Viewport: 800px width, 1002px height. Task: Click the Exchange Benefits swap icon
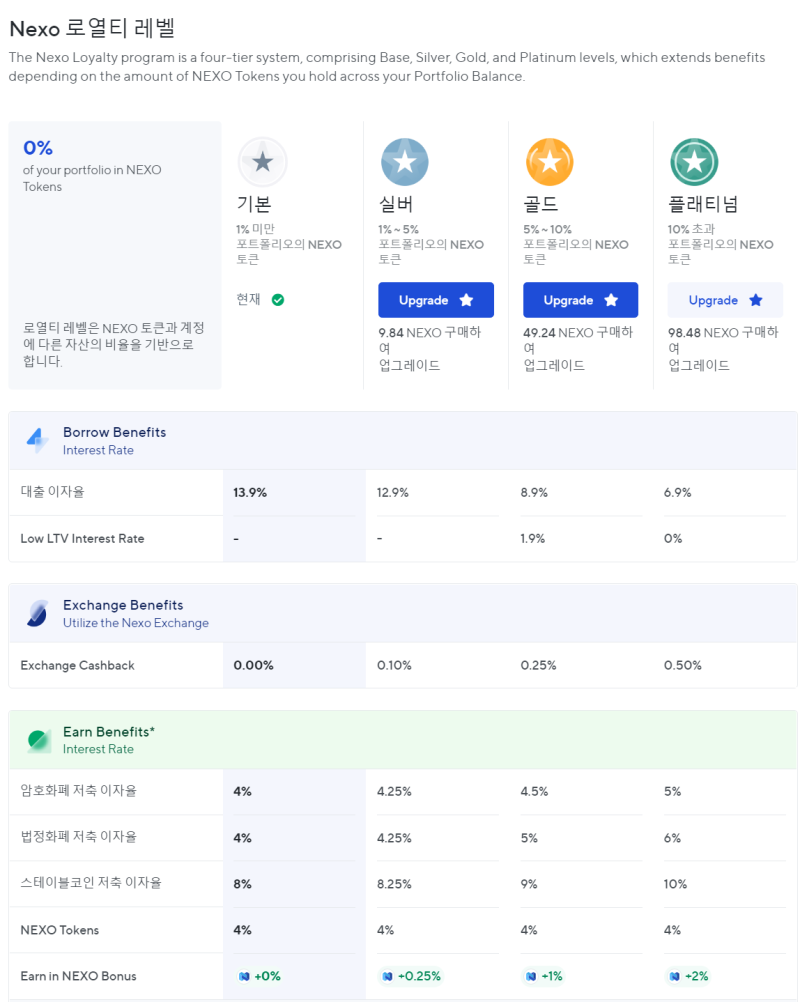coord(36,612)
